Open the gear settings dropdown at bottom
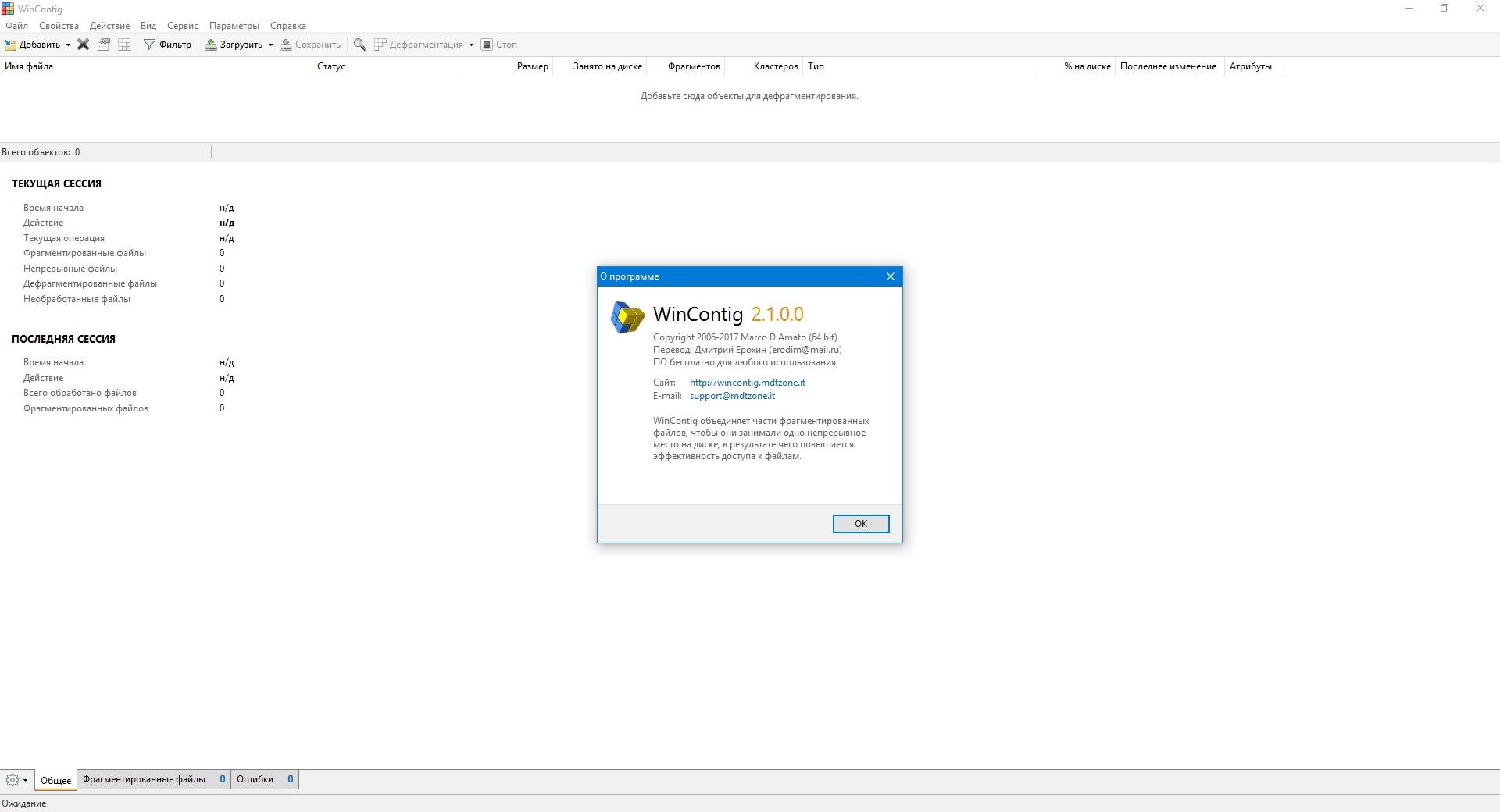Image resolution: width=1500 pixels, height=812 pixels. tap(17, 779)
